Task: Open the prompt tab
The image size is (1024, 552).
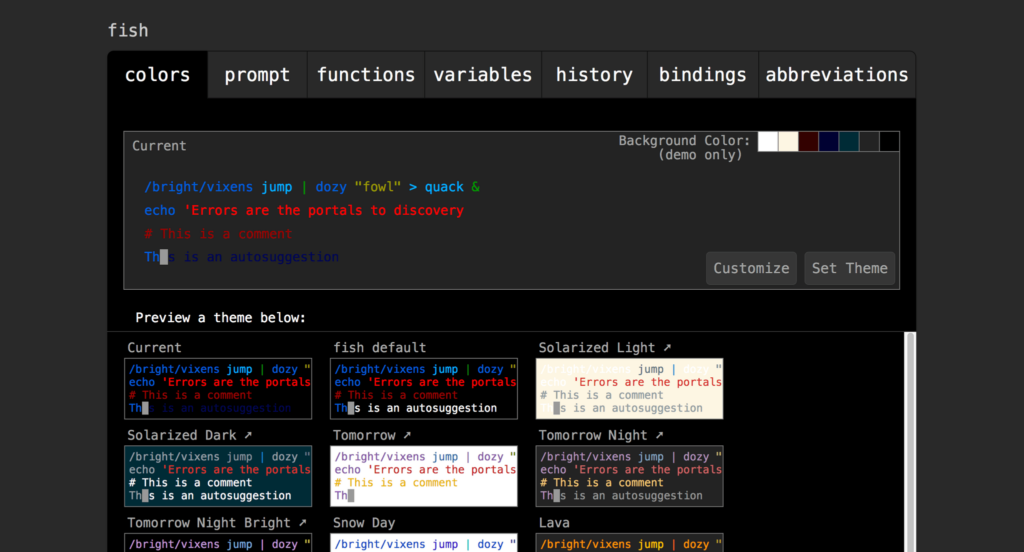Action: tap(257, 75)
